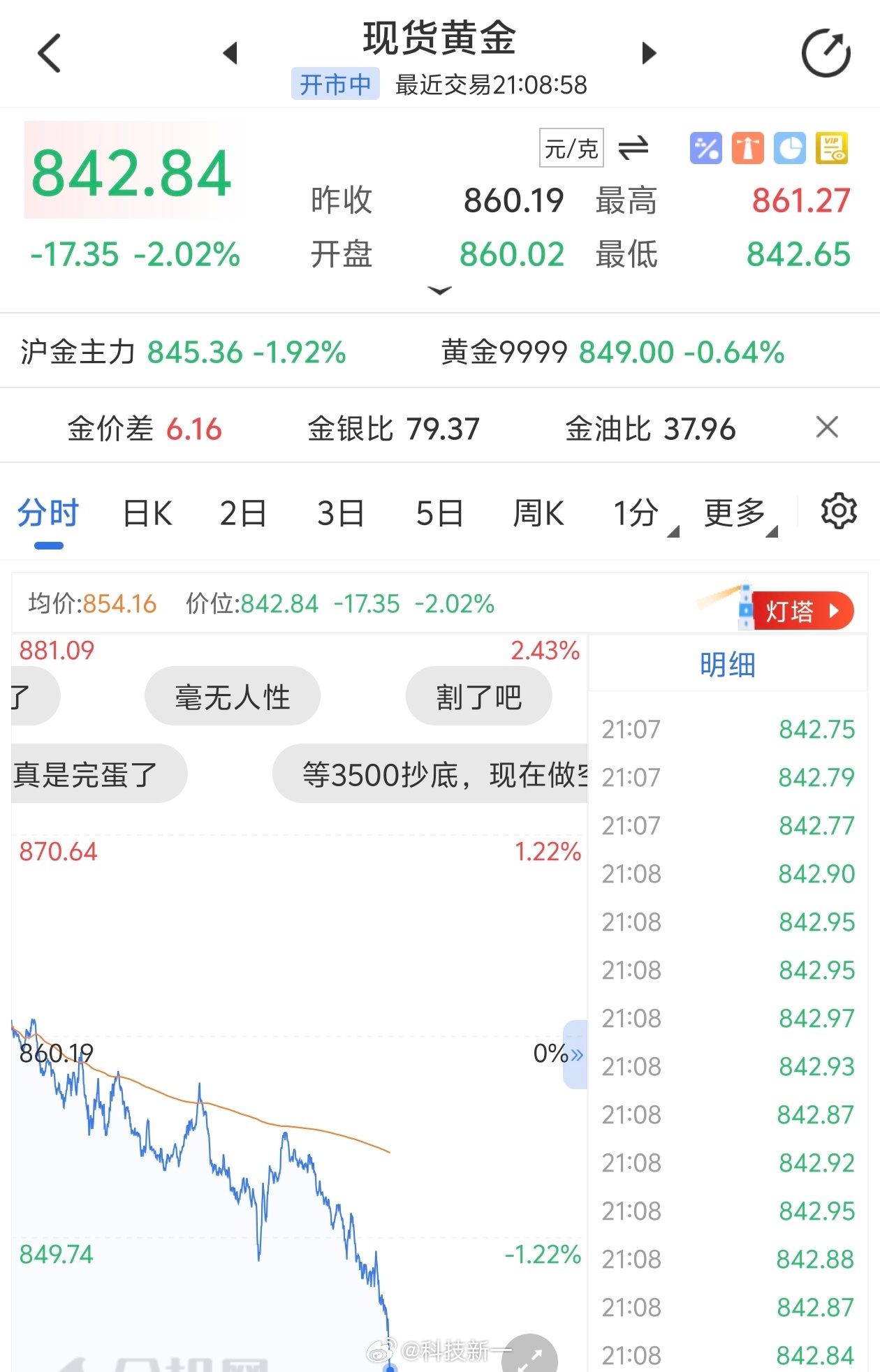Select the 842.88 detail row
Viewport: 880px width, 1372px height.
click(728, 1260)
